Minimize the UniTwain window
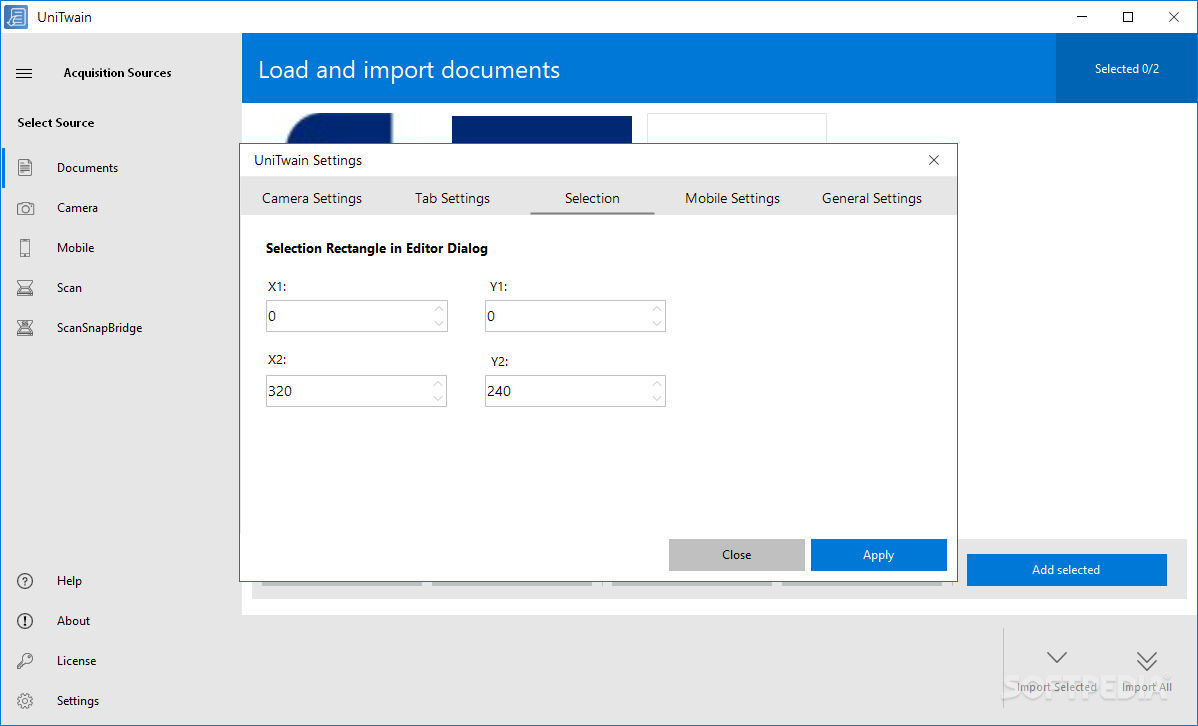 click(1082, 17)
